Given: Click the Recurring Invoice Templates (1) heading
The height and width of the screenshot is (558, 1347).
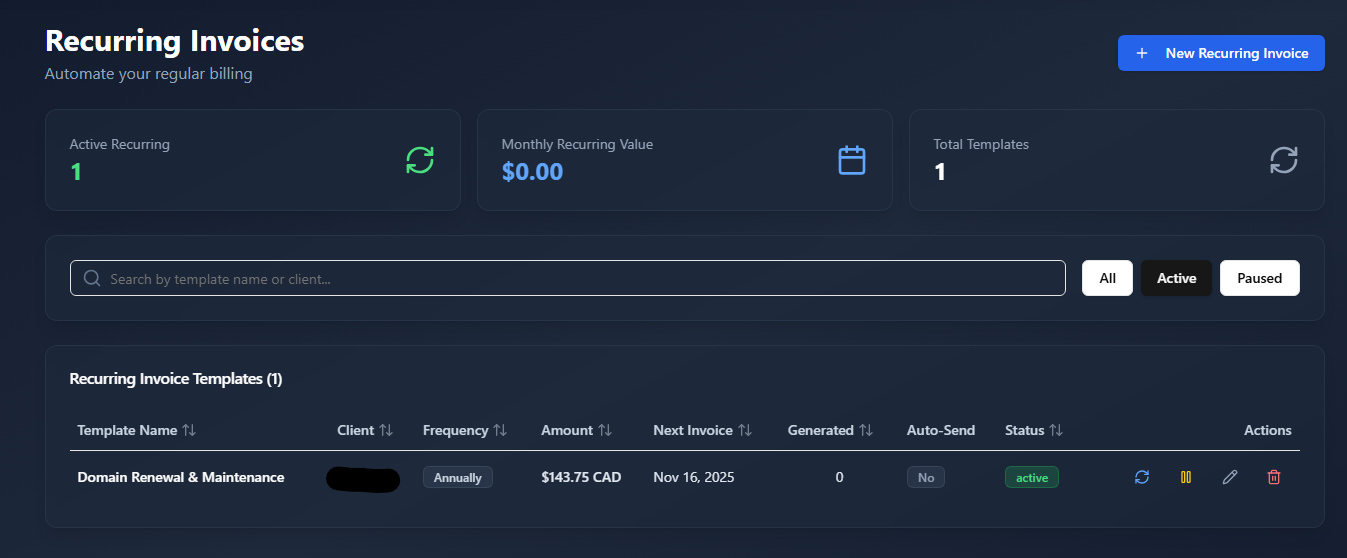Looking at the screenshot, I should 176,379.
